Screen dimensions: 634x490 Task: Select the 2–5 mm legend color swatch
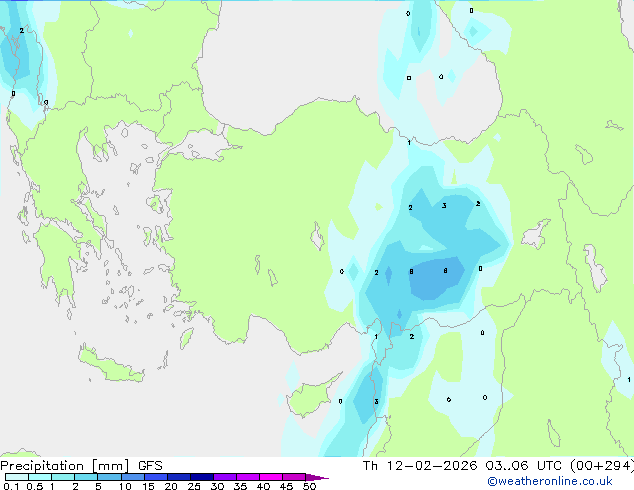point(86,477)
